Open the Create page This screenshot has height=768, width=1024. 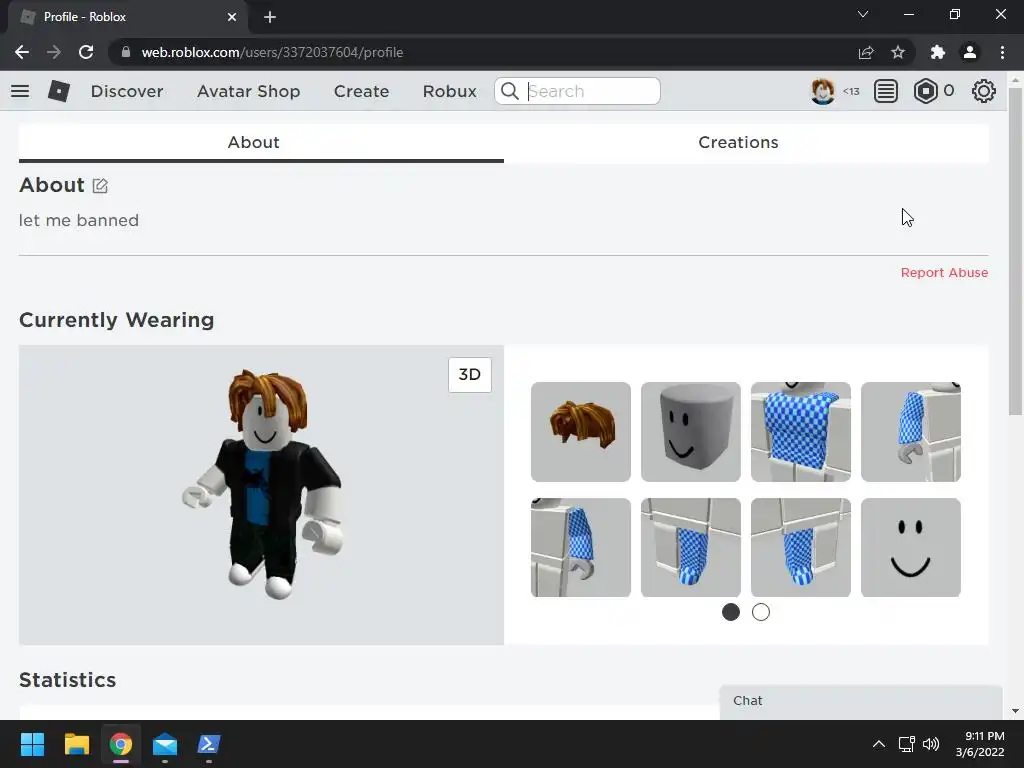361,91
